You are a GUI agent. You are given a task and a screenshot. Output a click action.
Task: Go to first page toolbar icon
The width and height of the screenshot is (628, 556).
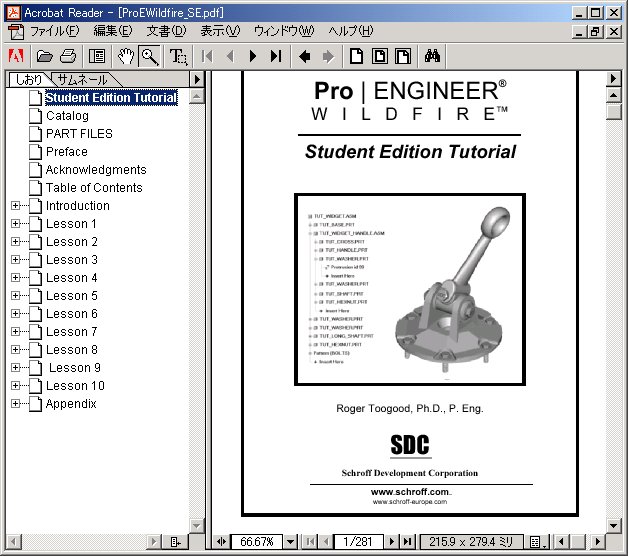pos(207,56)
